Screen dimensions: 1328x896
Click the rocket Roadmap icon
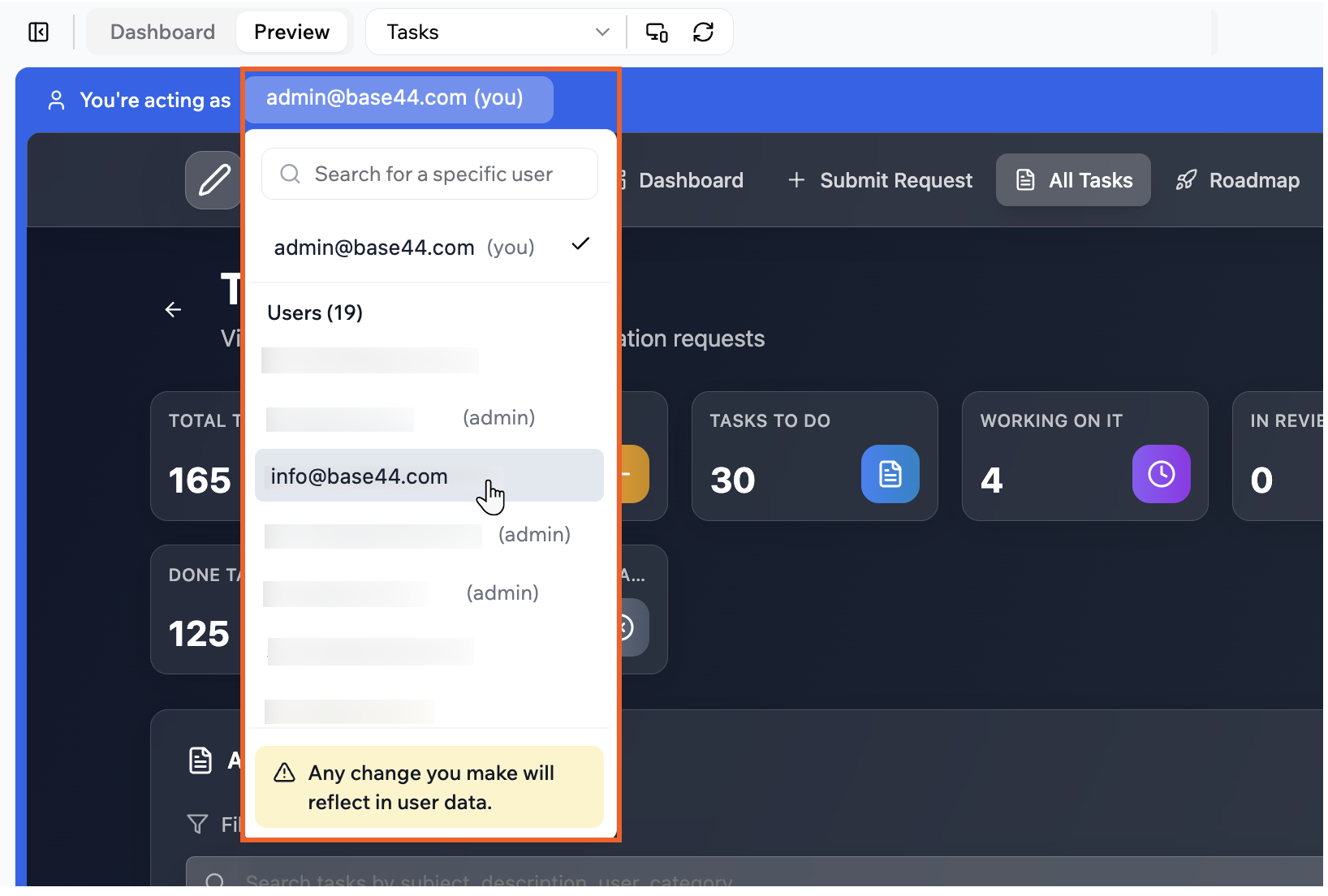point(1186,179)
